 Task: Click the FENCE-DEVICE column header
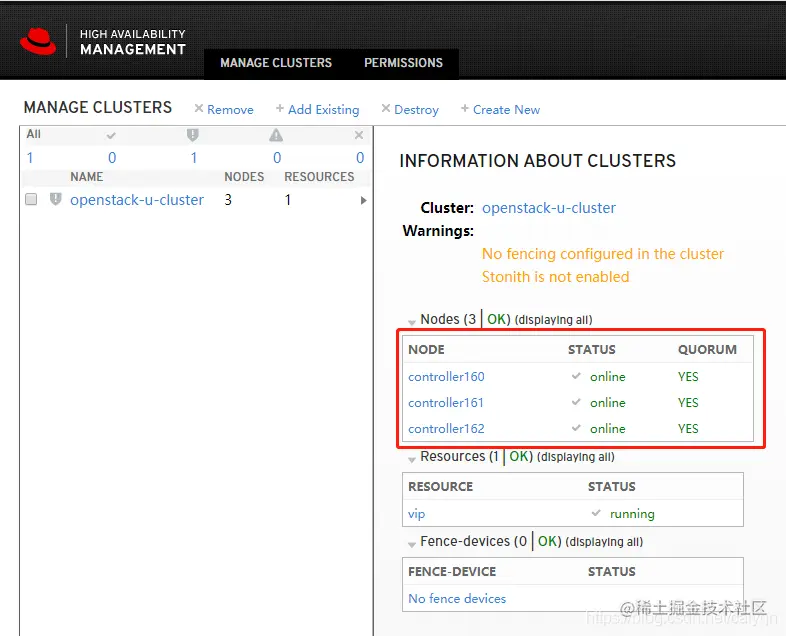pyautogui.click(x=452, y=572)
